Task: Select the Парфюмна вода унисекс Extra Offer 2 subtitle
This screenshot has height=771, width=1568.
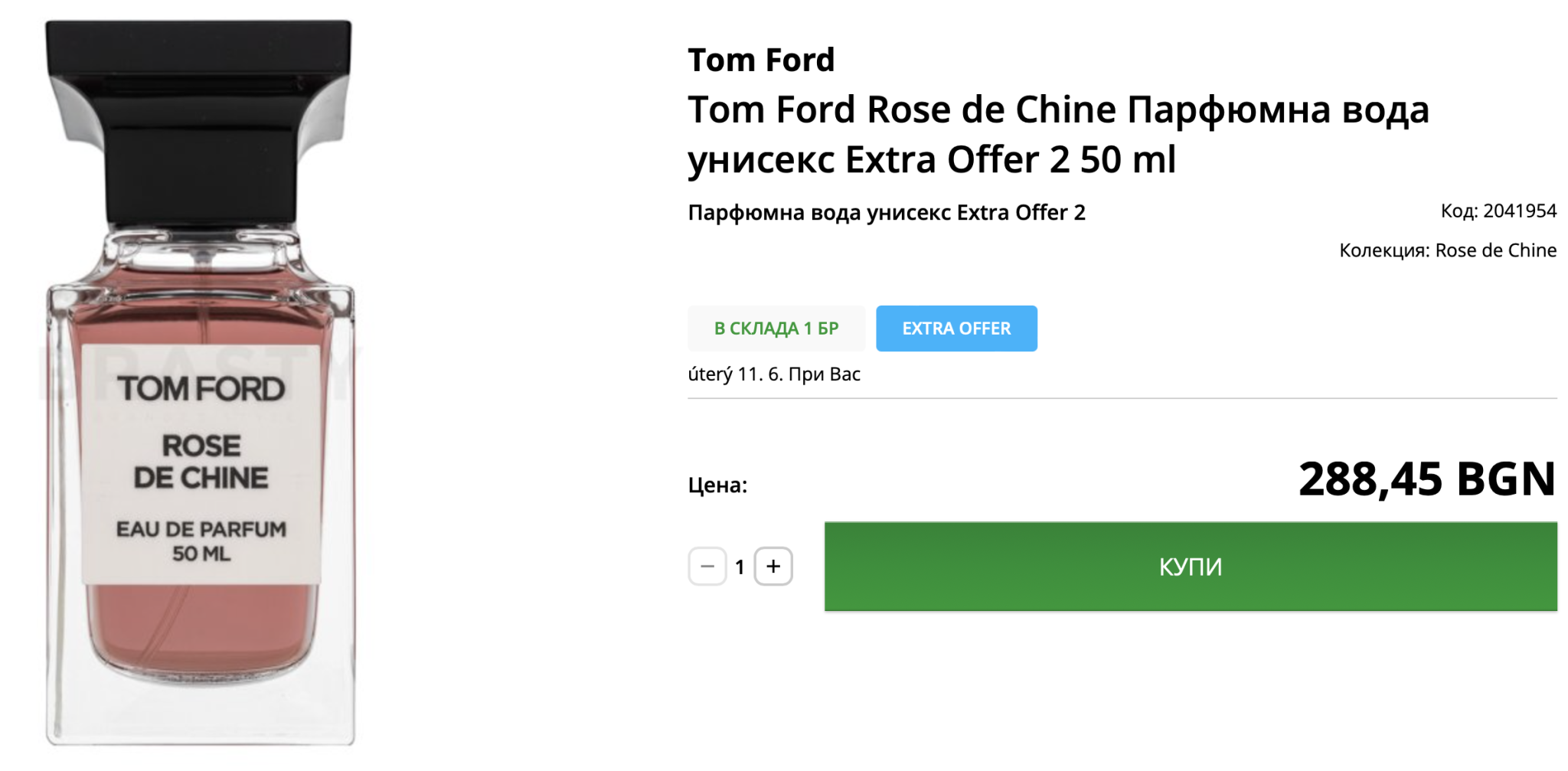Action: click(x=887, y=212)
